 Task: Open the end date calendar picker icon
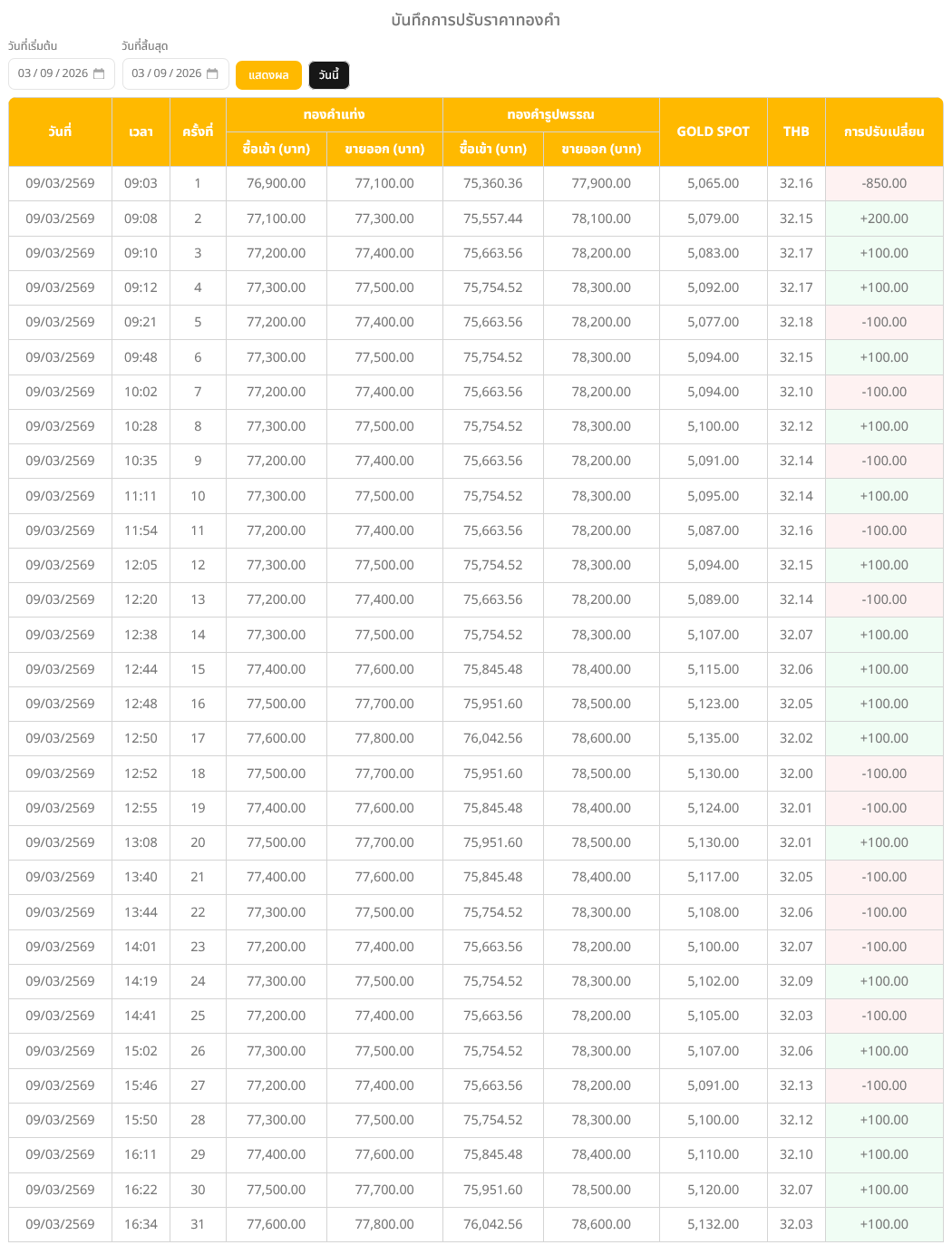212,73
